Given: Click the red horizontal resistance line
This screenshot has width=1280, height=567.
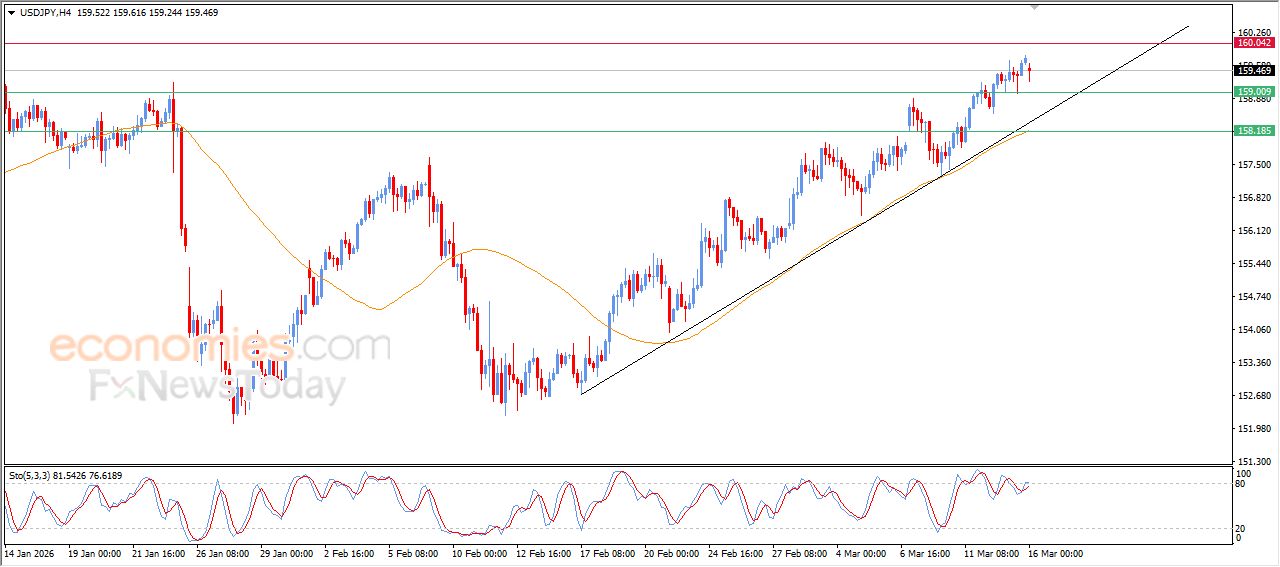Looking at the screenshot, I should (x=600, y=43).
